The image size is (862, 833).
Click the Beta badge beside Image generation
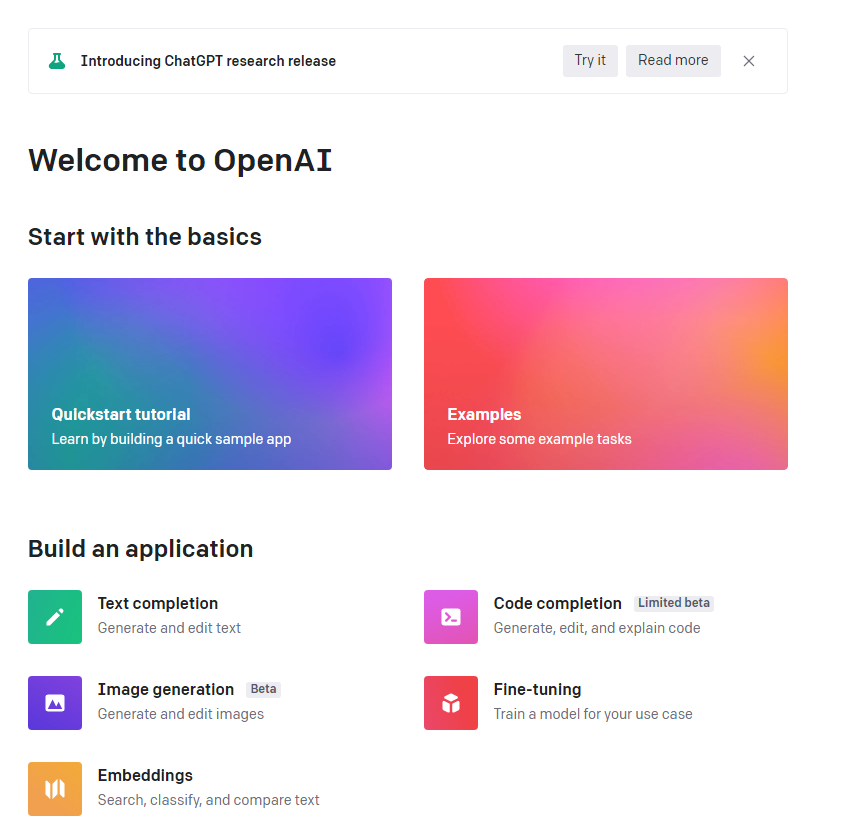point(263,689)
